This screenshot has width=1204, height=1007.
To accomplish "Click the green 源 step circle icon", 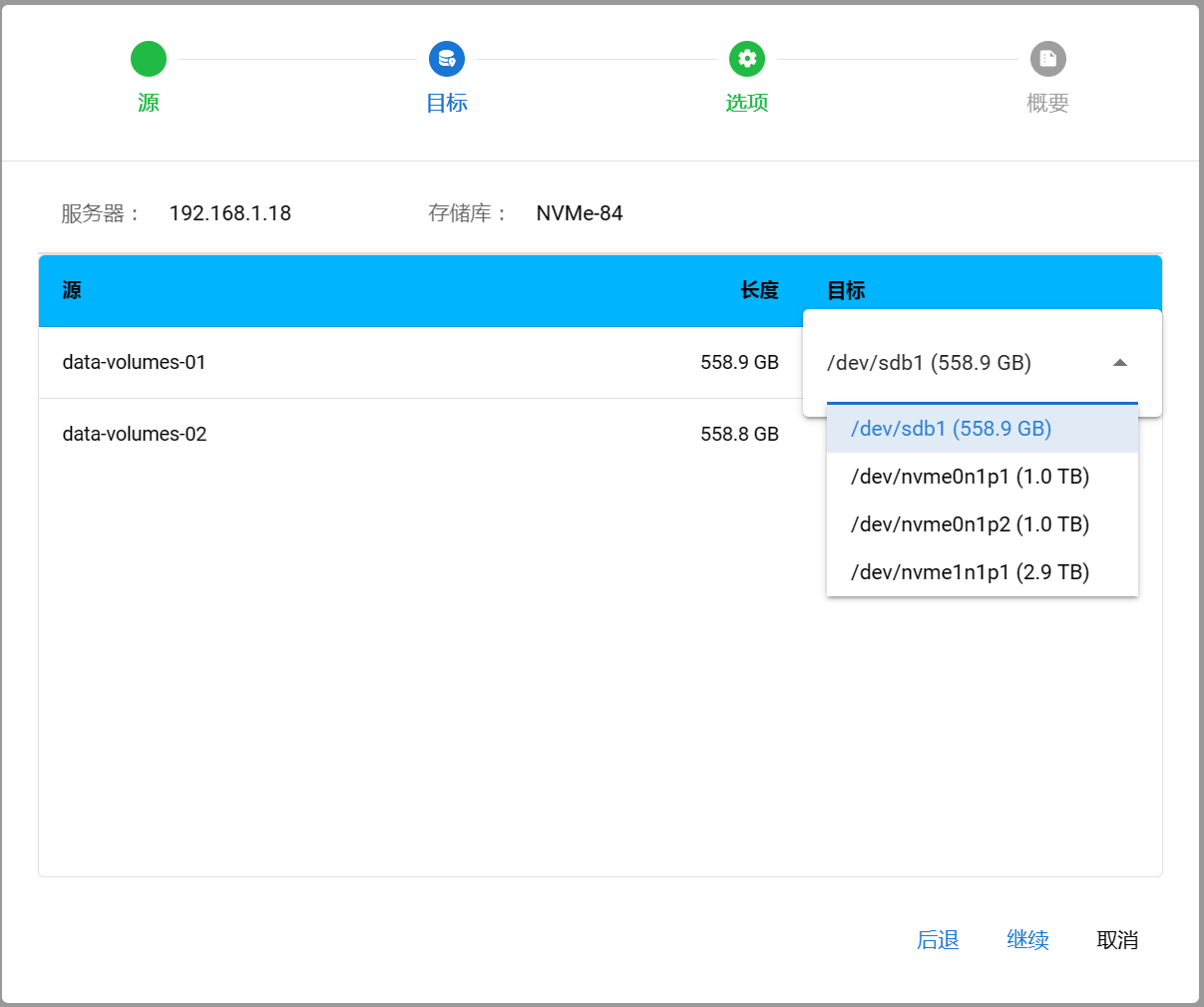I will pos(149,59).
